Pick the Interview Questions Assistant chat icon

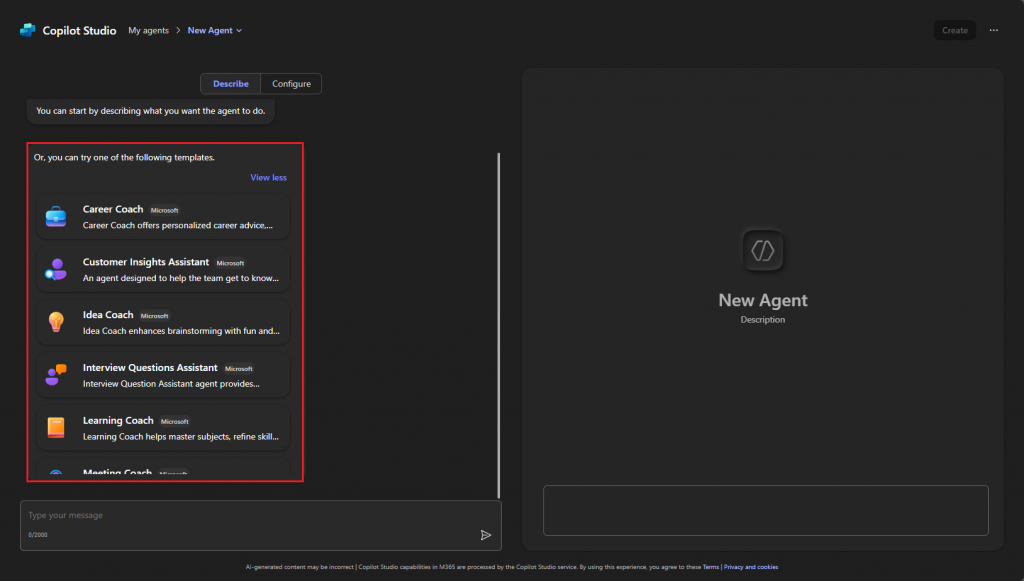(56, 375)
